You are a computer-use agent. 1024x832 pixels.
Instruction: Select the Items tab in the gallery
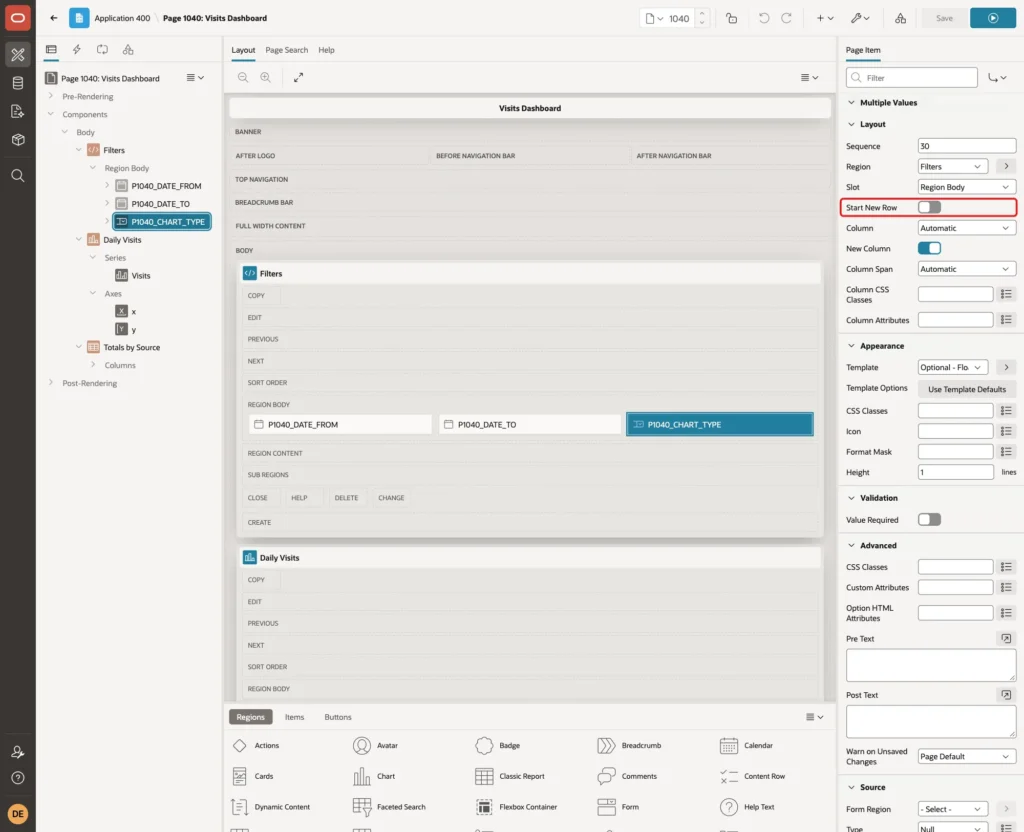tap(295, 717)
